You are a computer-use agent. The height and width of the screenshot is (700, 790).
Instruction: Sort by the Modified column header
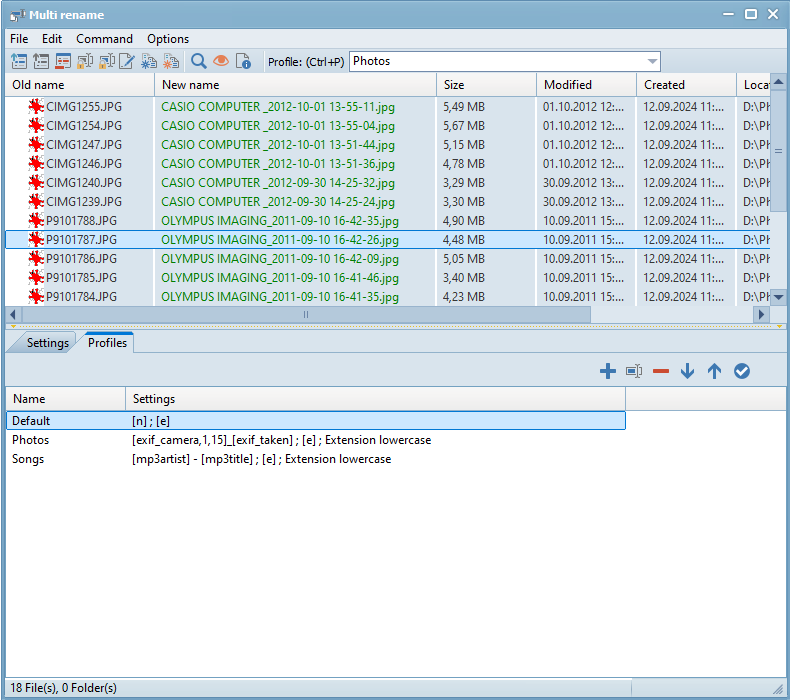[586, 85]
